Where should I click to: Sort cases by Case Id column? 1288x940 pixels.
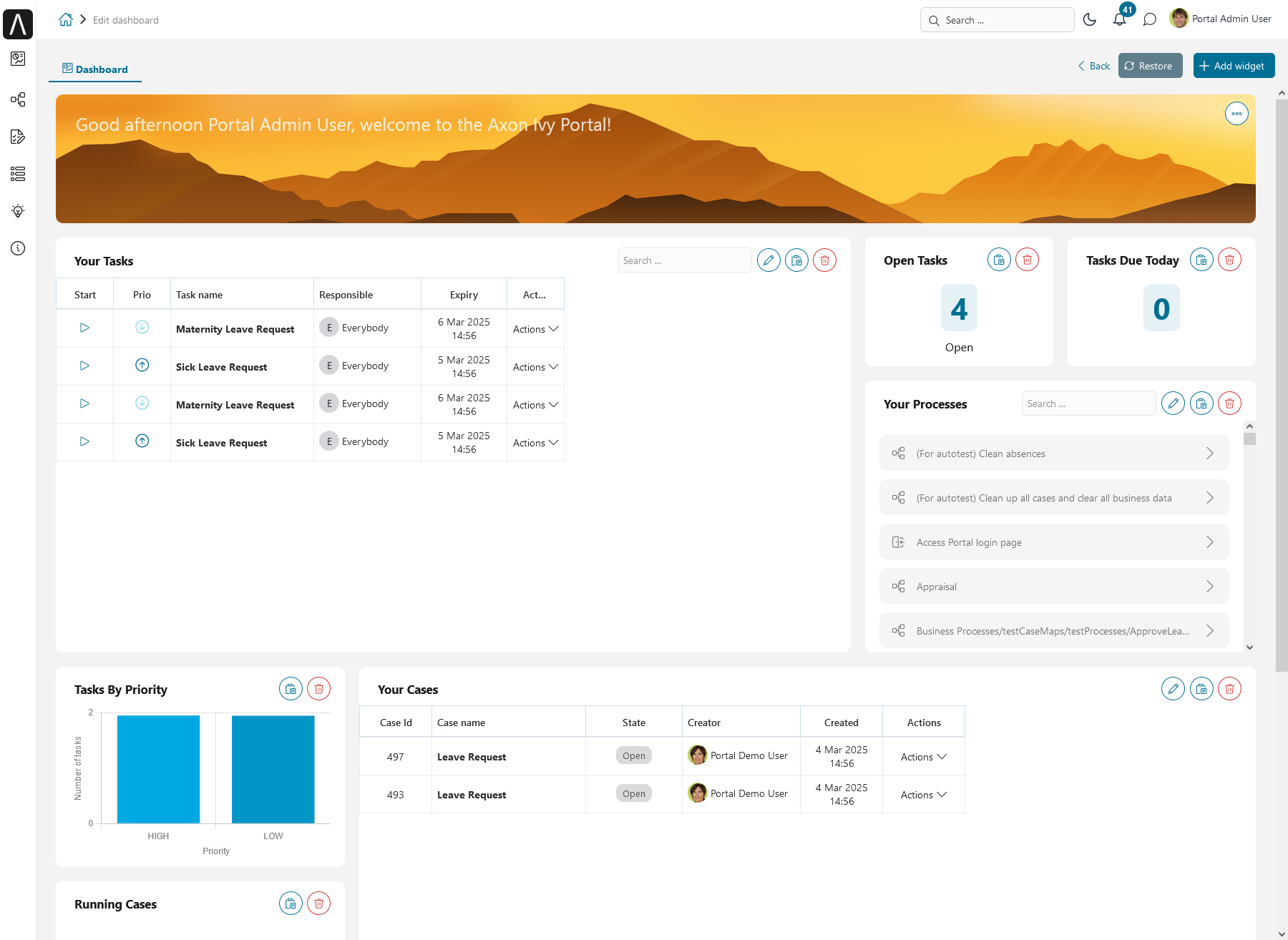pyautogui.click(x=396, y=723)
